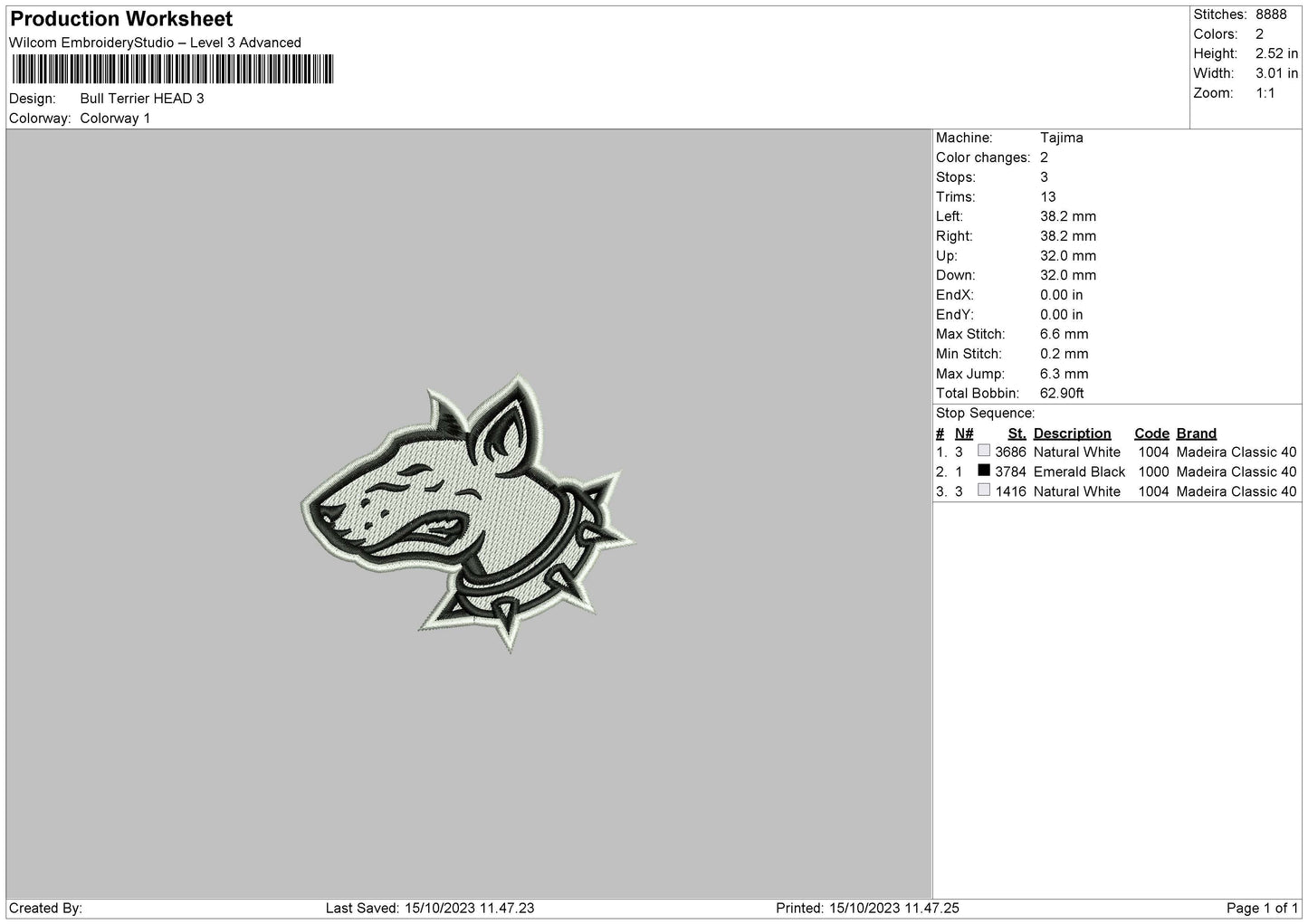Viewport: 1308px width, 924px height.
Task: Click the Stops value 3
Action: tap(1044, 178)
